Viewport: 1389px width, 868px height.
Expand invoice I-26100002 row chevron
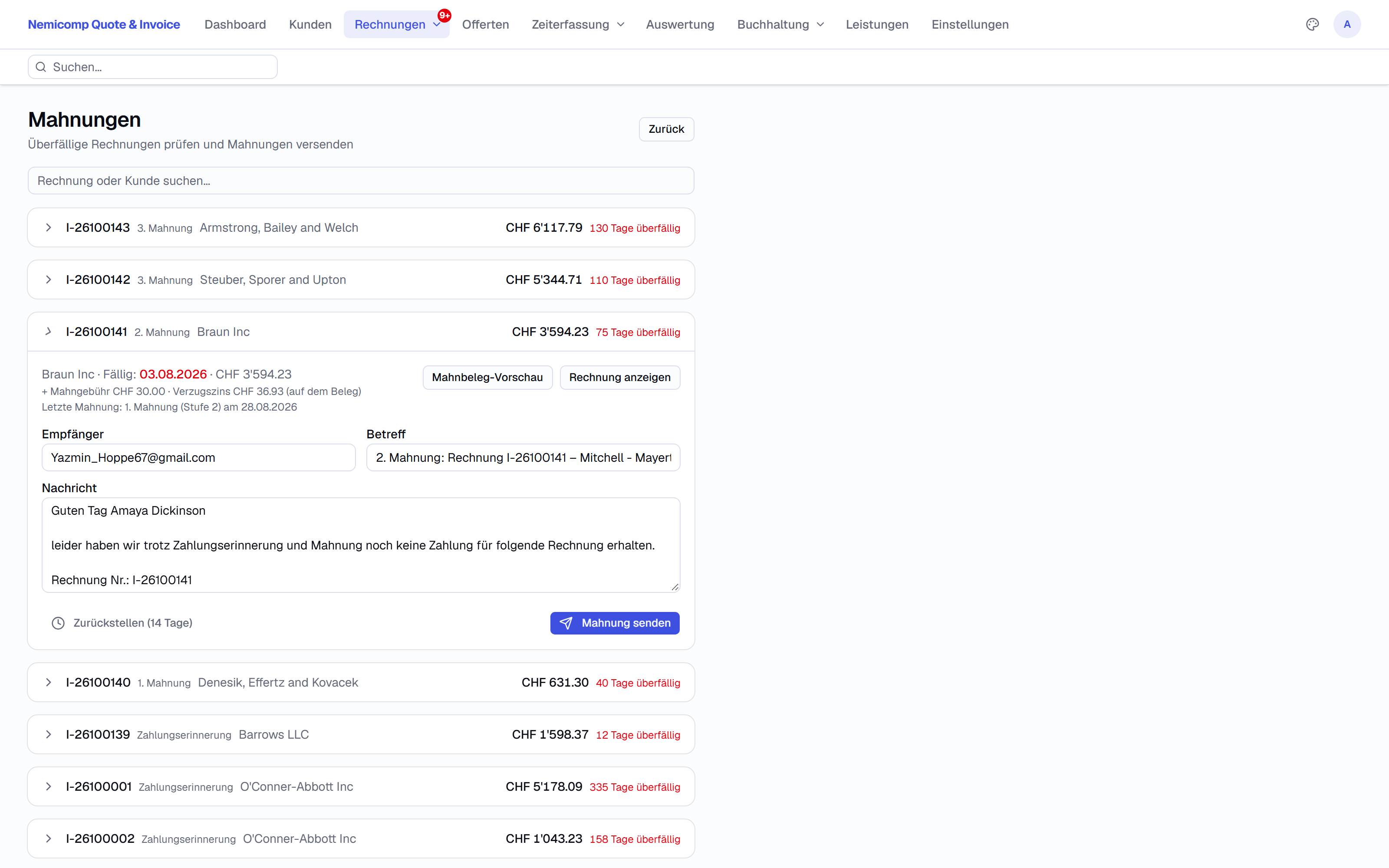click(x=49, y=838)
